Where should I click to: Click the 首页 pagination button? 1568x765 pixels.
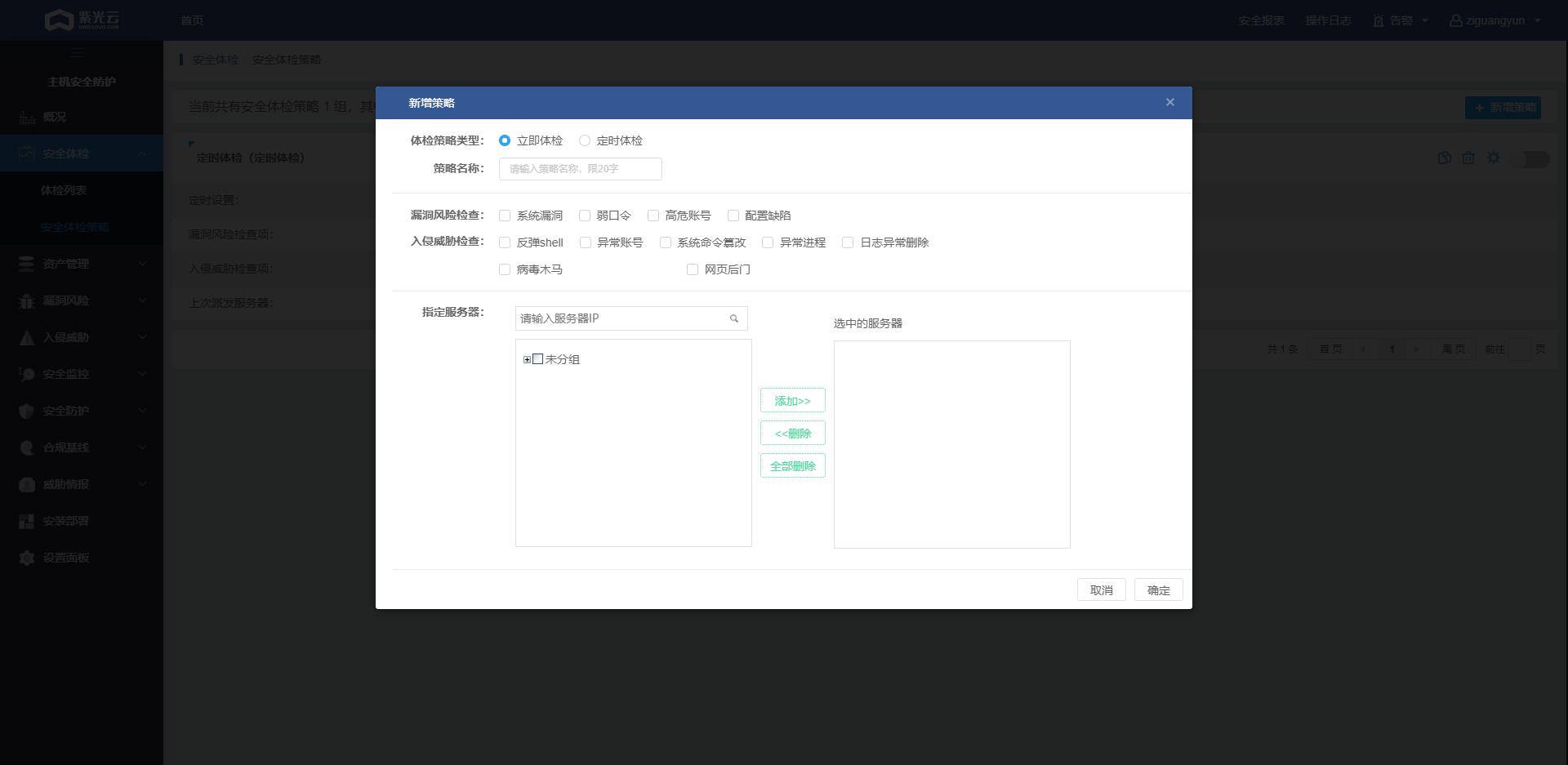point(1330,349)
